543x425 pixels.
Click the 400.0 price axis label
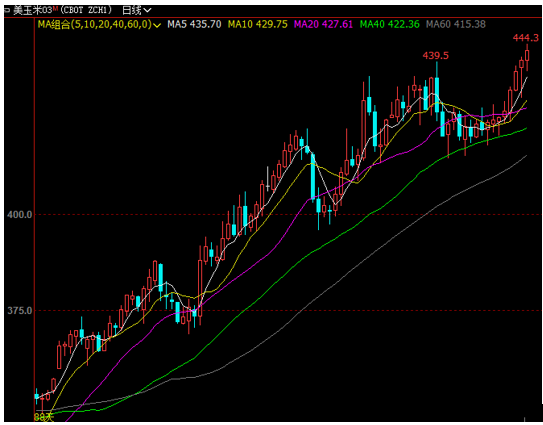[19, 215]
